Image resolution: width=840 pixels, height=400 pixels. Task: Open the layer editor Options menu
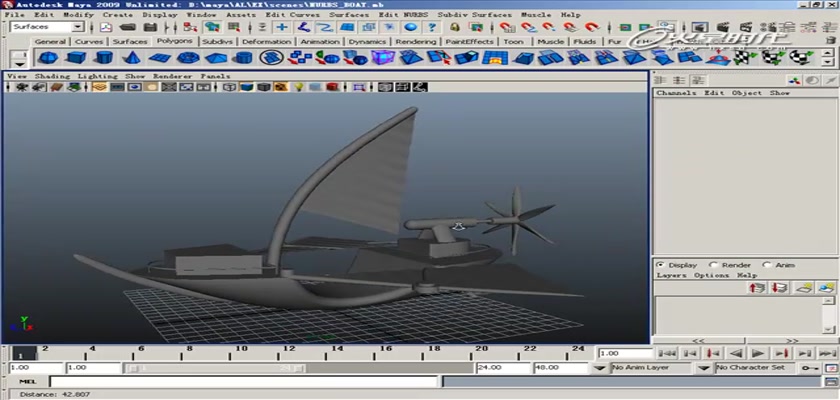click(x=711, y=275)
